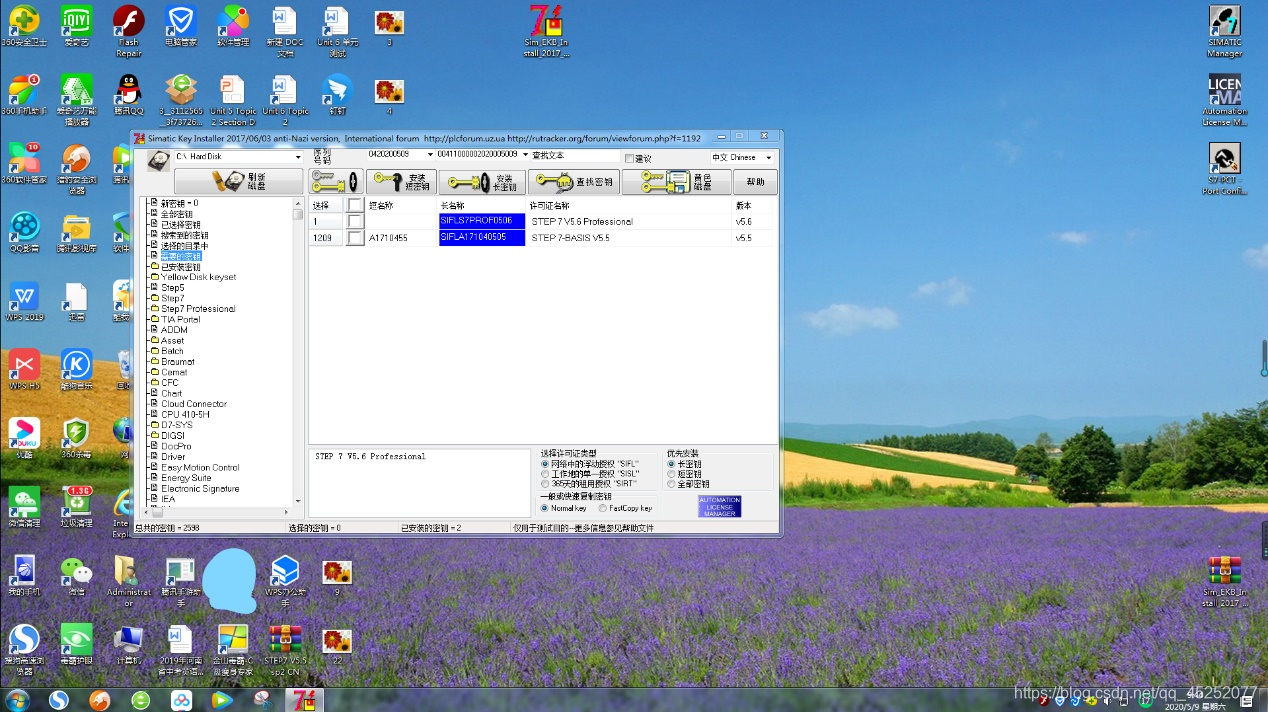Select TIA Portal folder in tree
This screenshot has width=1268, height=712.
[180, 319]
